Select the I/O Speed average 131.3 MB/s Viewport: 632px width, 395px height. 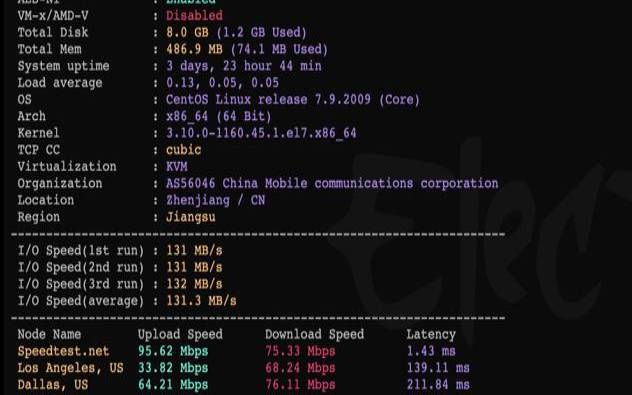pos(201,301)
